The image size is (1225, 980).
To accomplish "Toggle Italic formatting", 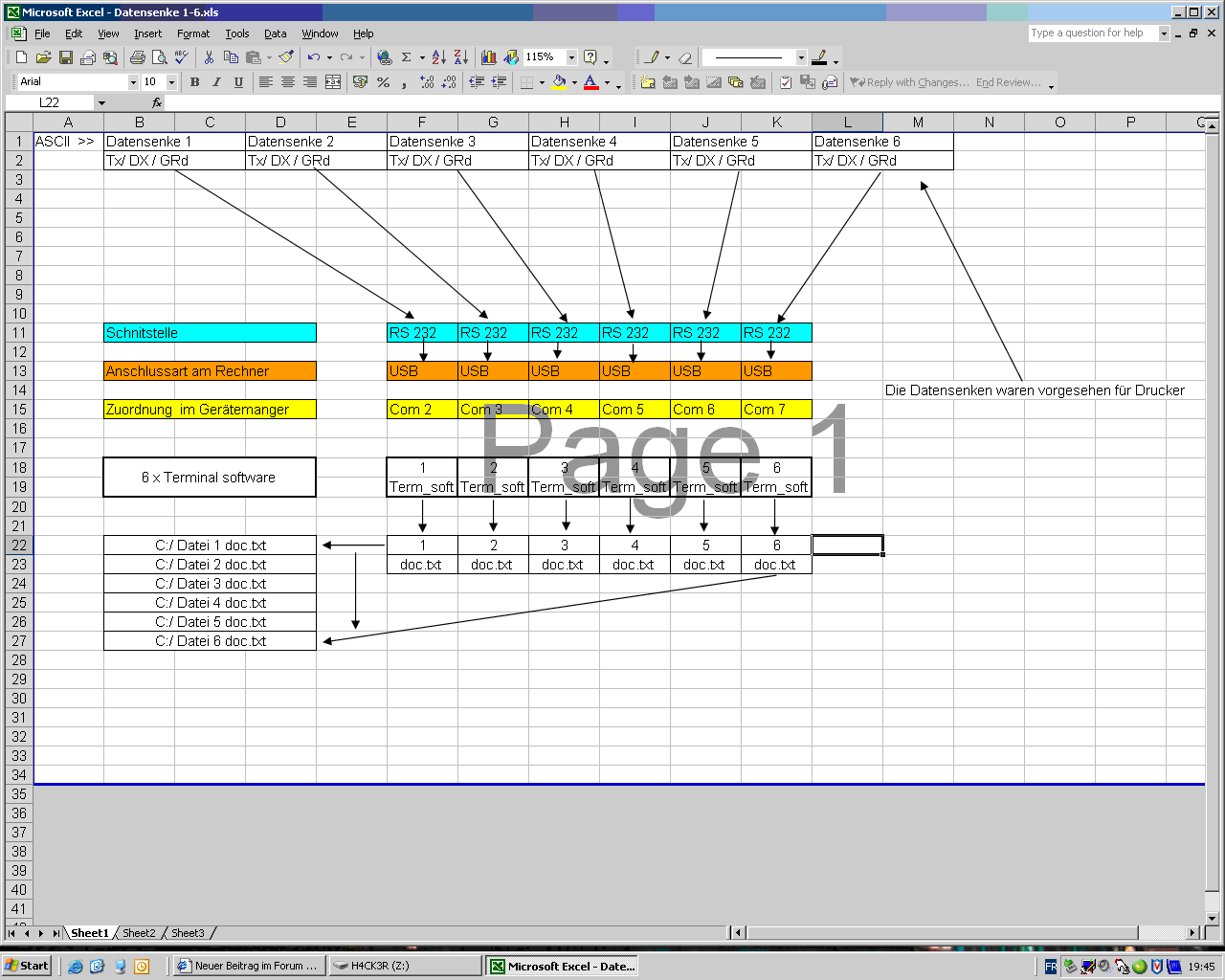I will click(x=216, y=82).
